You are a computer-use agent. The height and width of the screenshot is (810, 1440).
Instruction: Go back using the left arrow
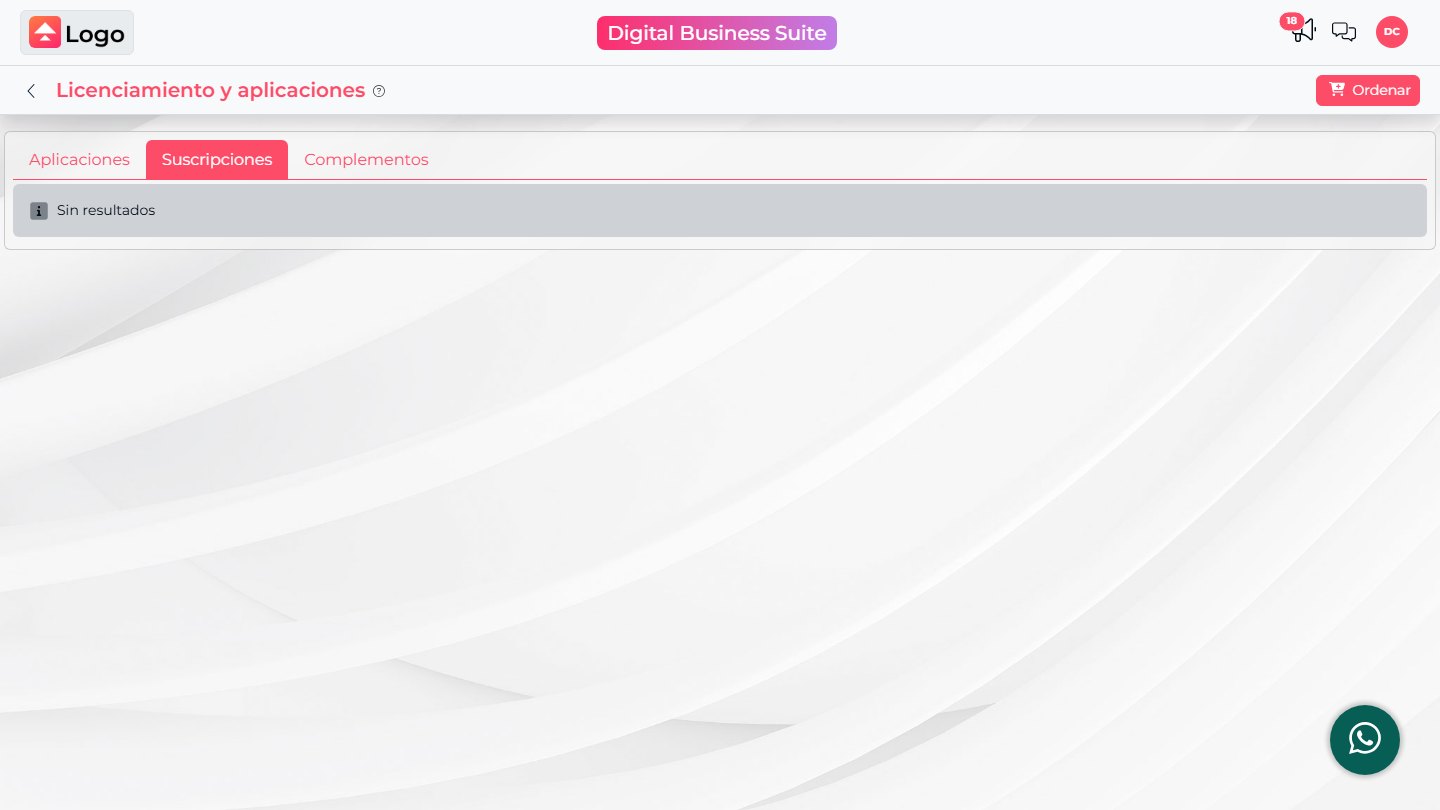tap(31, 91)
